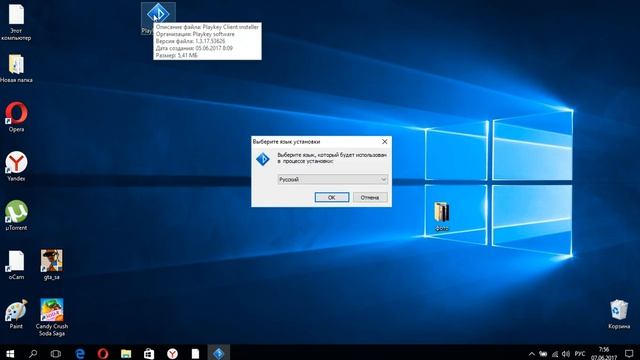Open taskbar search magnifier
Viewport: 640px width, 360px height.
click(33, 353)
